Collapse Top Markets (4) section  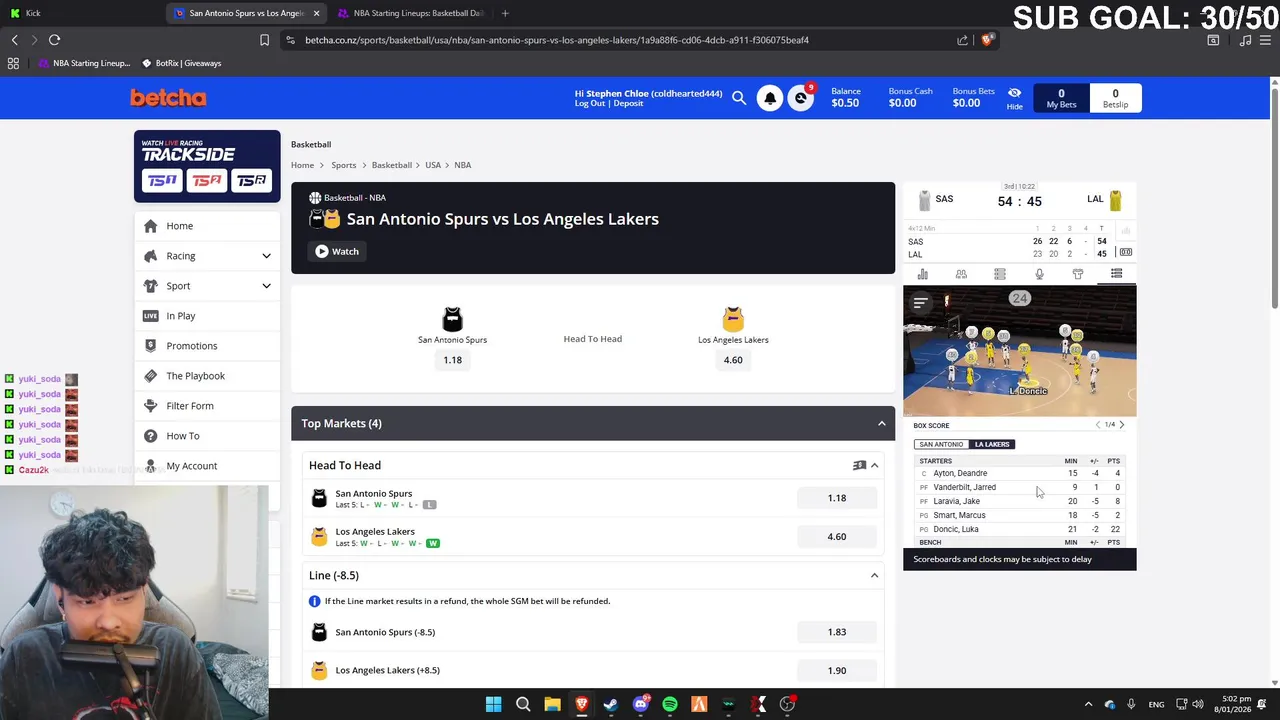(x=881, y=424)
